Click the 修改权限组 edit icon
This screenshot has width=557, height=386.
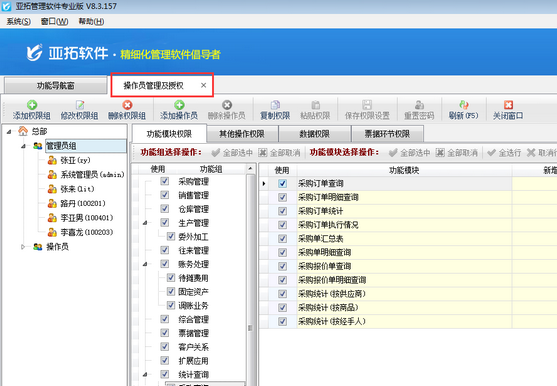[x=80, y=105]
